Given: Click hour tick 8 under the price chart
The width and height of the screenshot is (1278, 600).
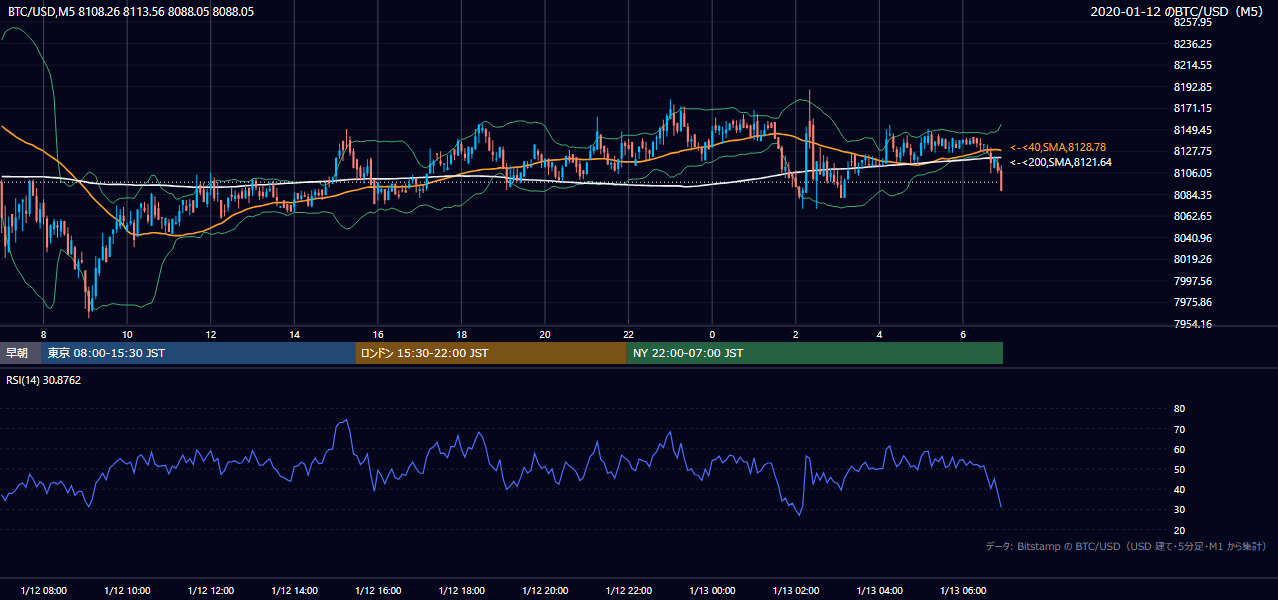Looking at the screenshot, I should [44, 334].
